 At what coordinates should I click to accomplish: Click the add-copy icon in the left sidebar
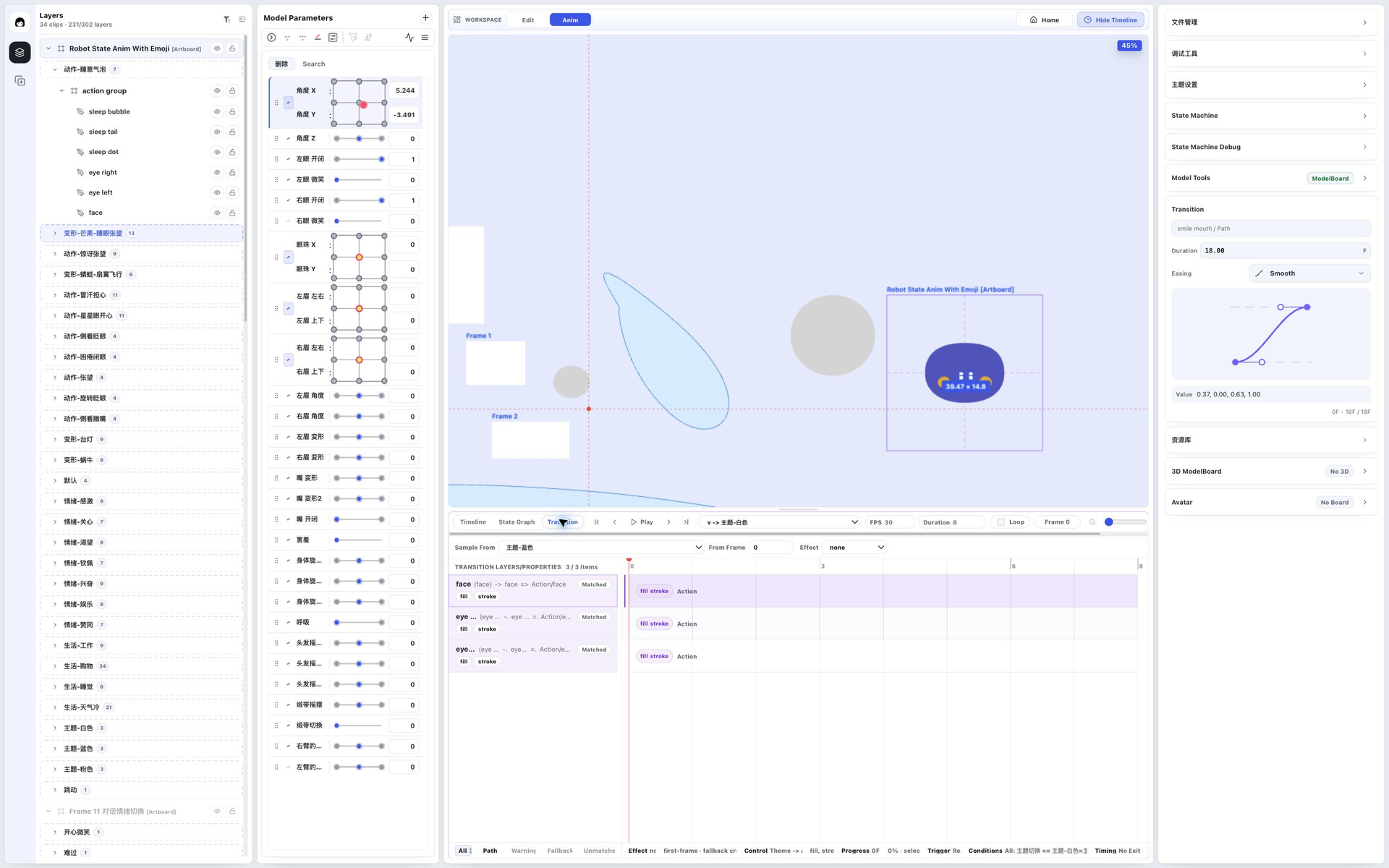[20, 81]
